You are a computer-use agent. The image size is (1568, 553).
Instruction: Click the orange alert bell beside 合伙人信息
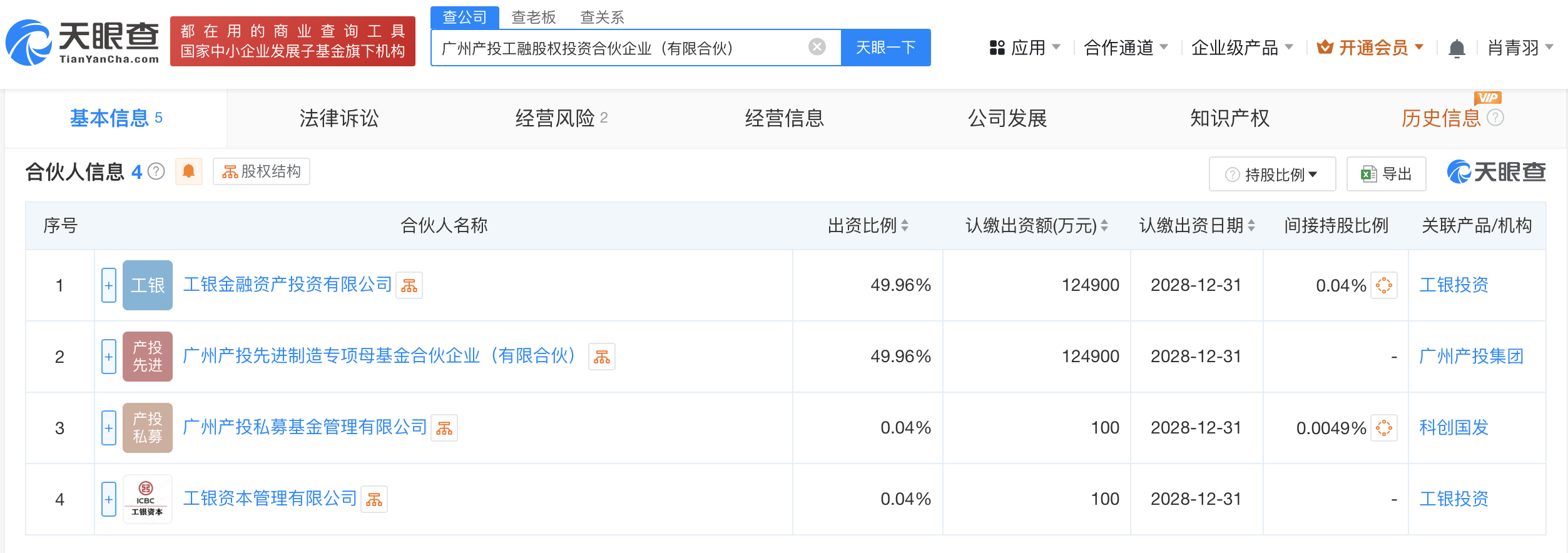click(x=188, y=171)
